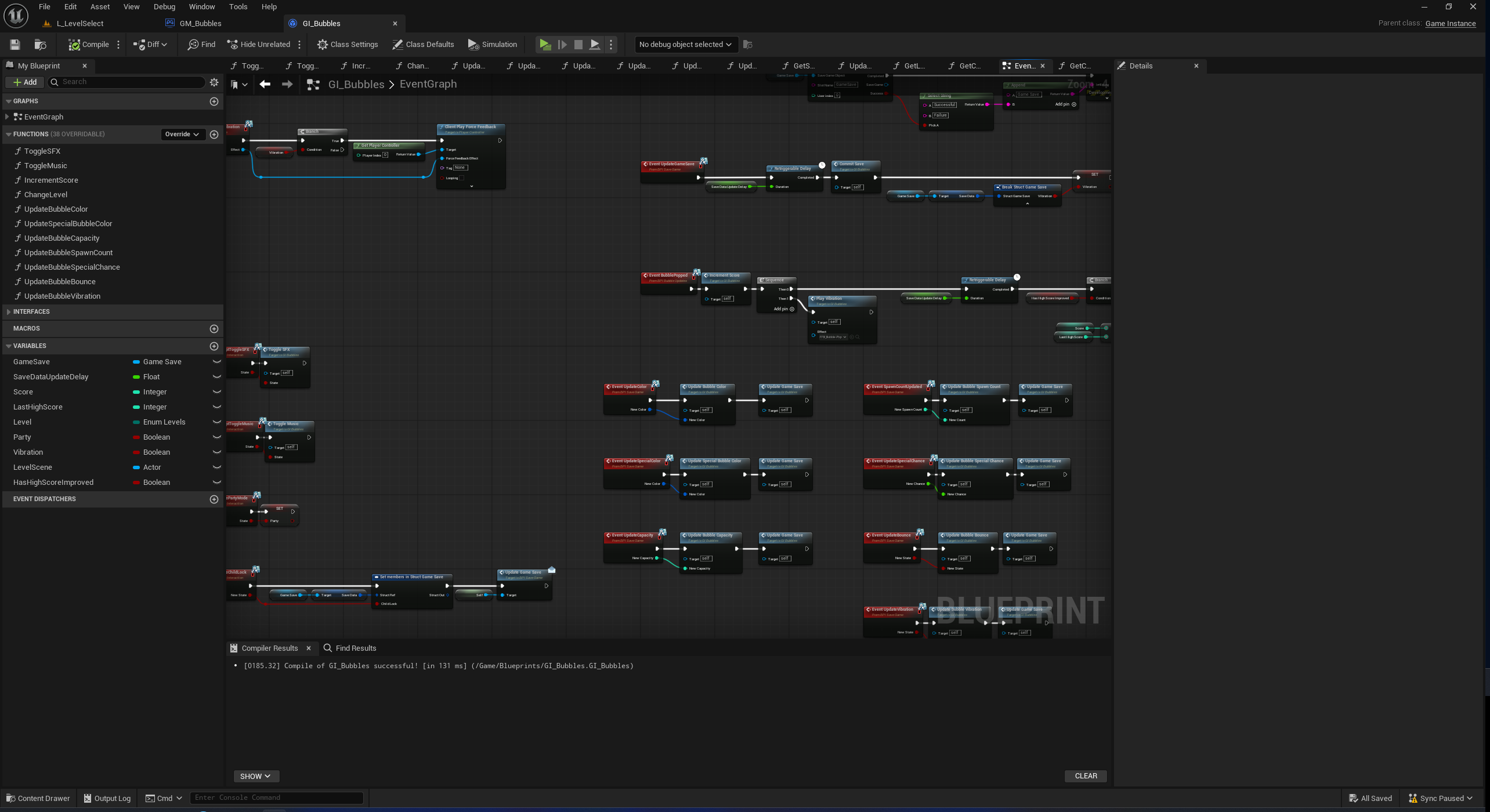This screenshot has height=812, width=1490.
Task: Open compile options three-dot menu
Action: click(x=118, y=45)
